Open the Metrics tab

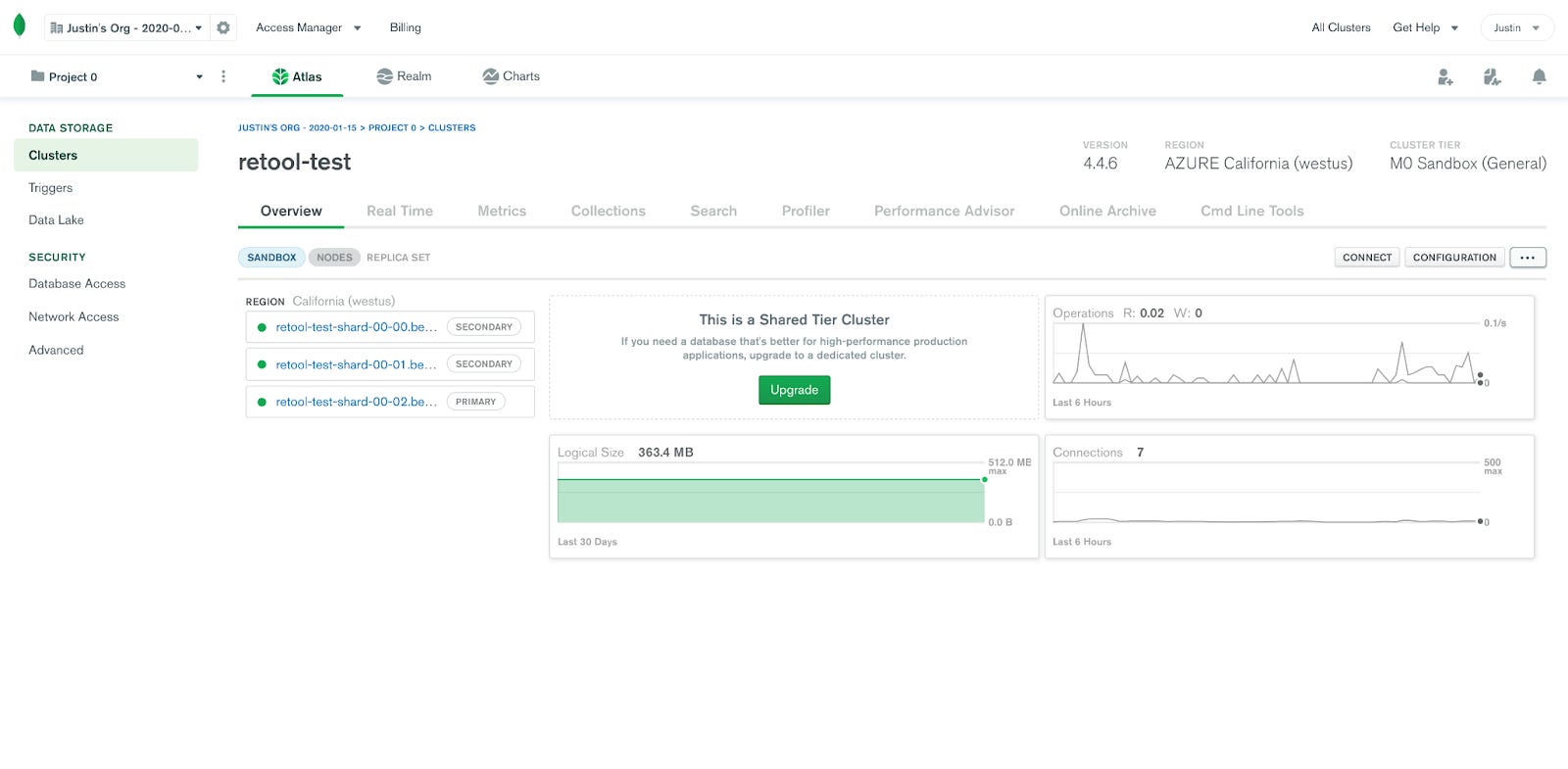tap(502, 211)
